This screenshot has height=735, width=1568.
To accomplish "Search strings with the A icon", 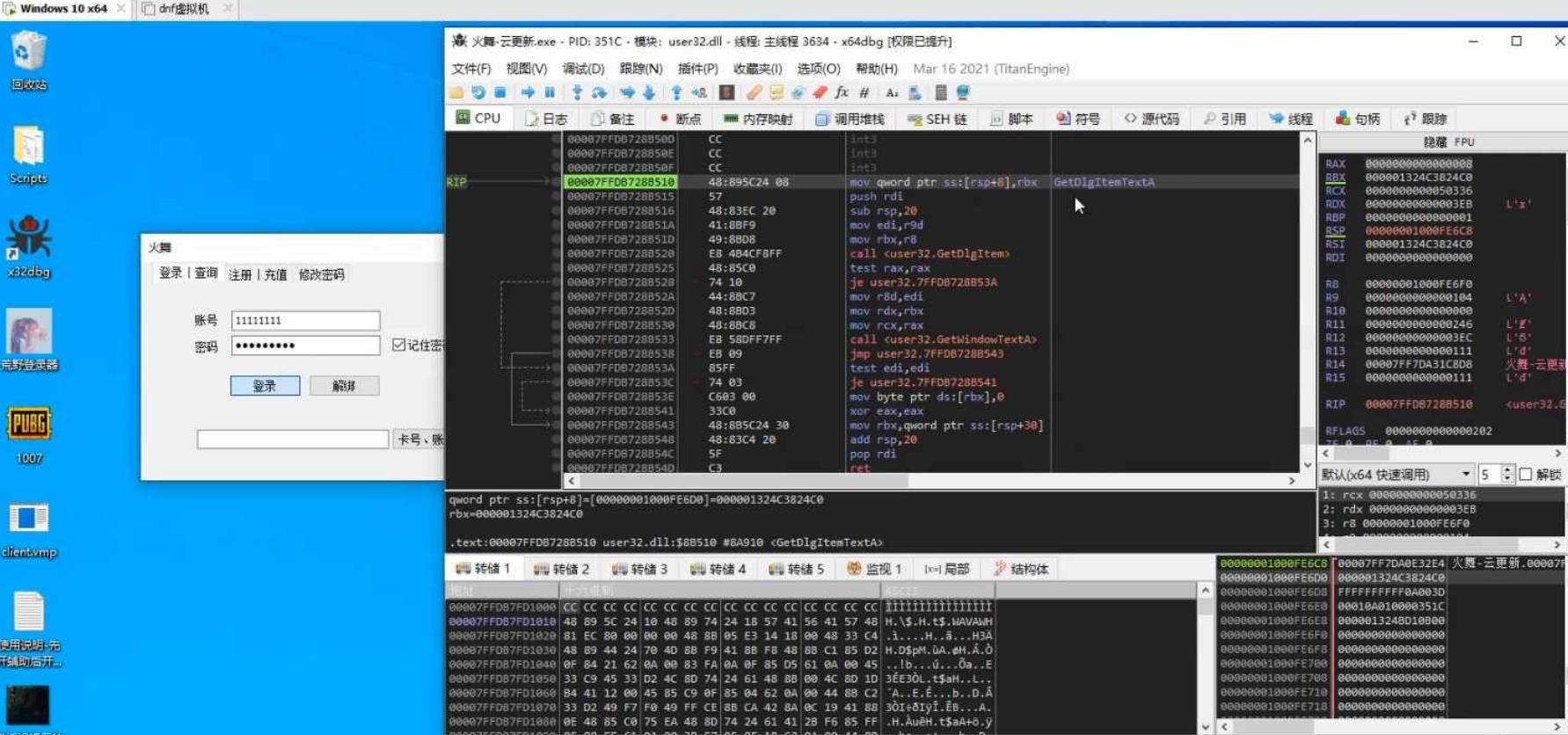I will [892, 92].
